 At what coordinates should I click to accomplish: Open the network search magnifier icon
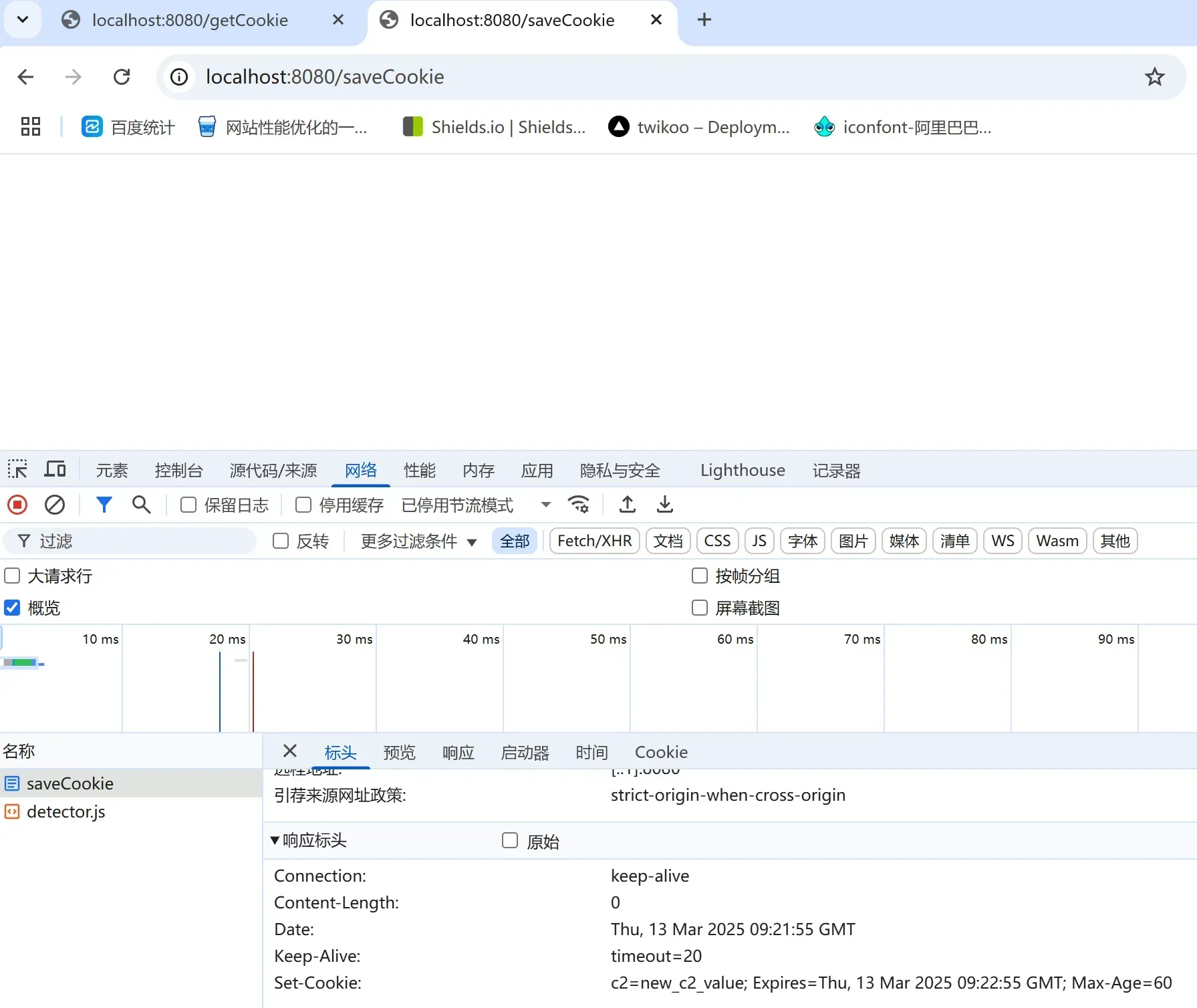click(x=141, y=505)
